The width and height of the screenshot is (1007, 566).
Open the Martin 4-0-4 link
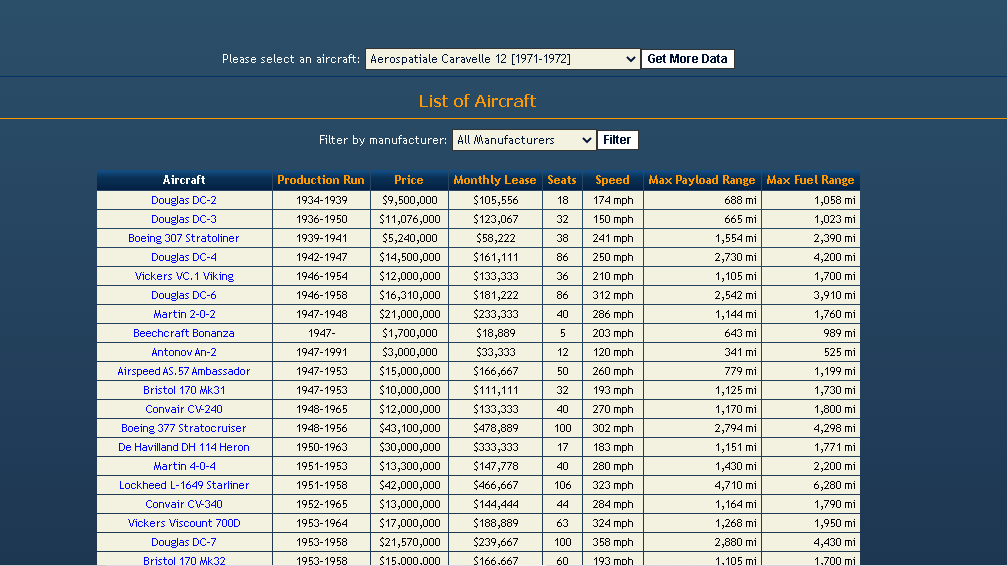coord(184,466)
